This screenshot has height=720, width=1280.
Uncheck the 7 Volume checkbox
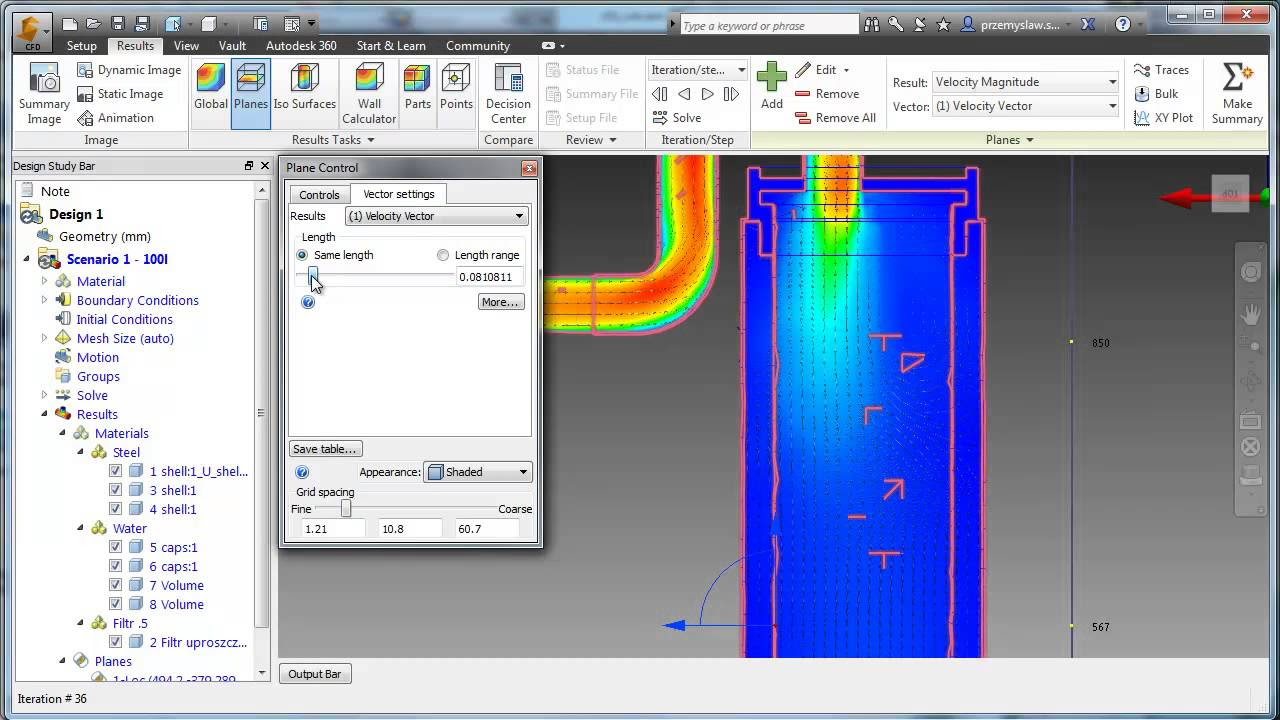[115, 585]
